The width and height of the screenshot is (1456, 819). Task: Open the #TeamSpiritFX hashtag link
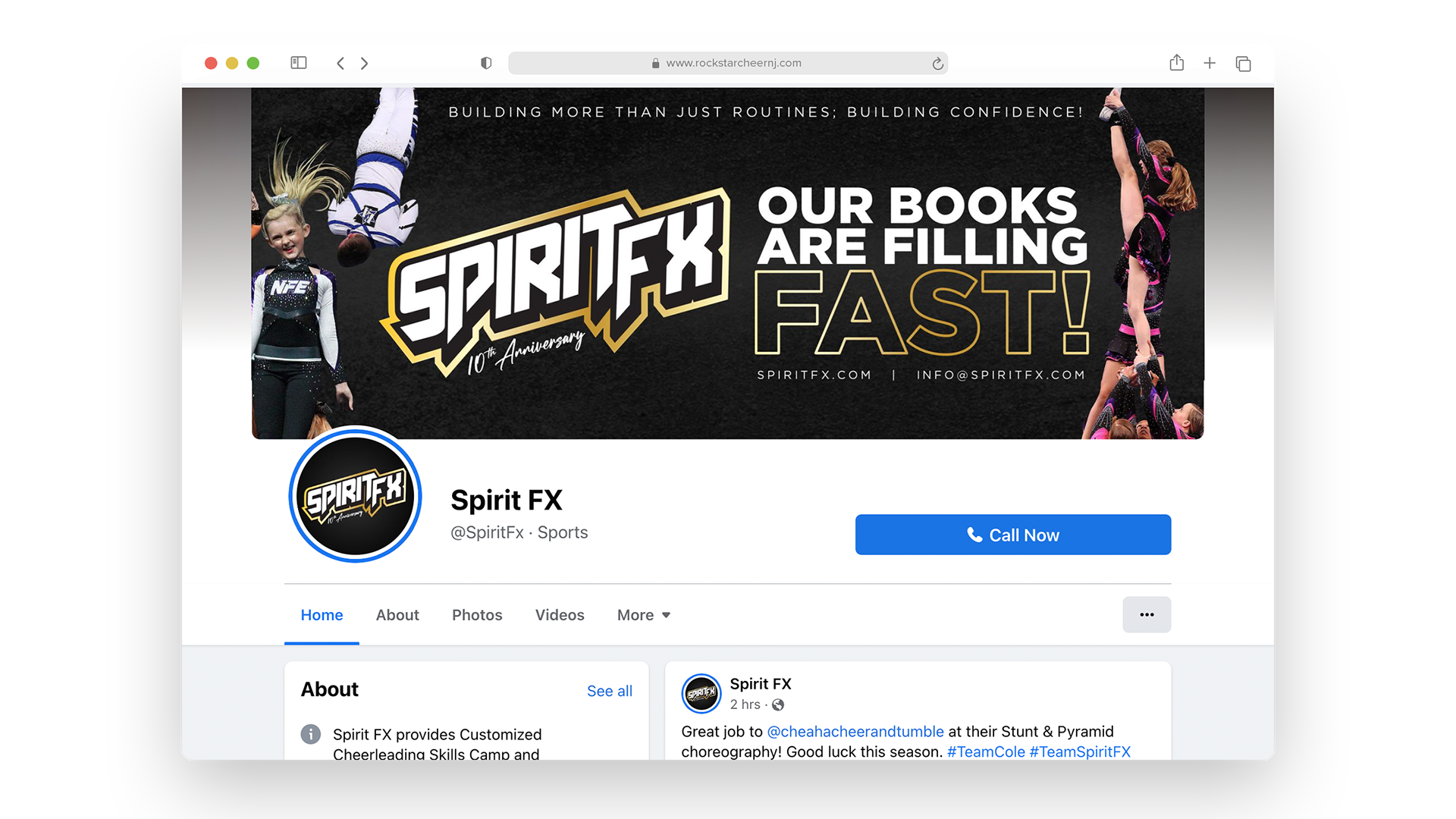1080,752
